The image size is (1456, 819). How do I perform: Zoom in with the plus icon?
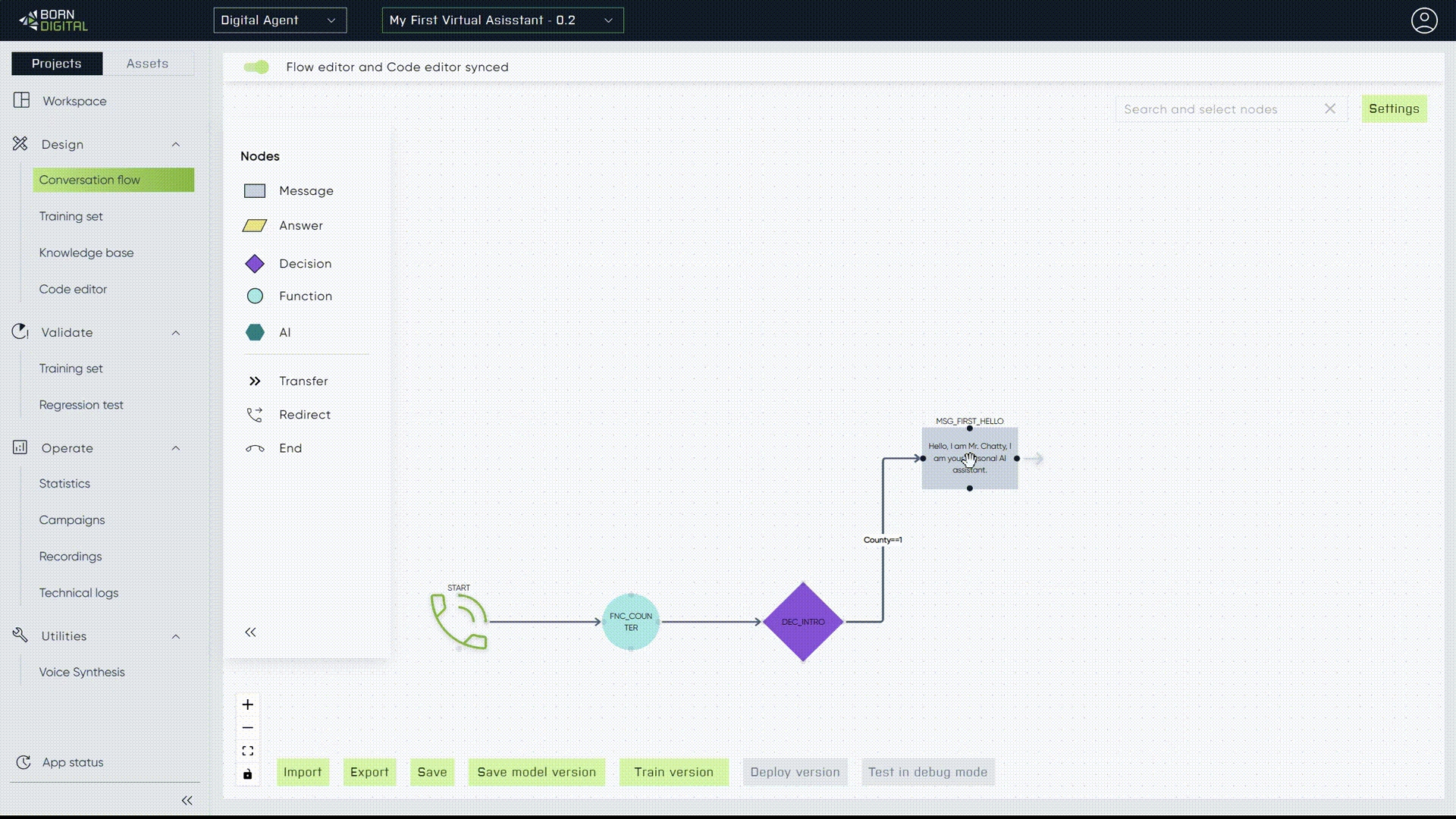[x=247, y=704]
